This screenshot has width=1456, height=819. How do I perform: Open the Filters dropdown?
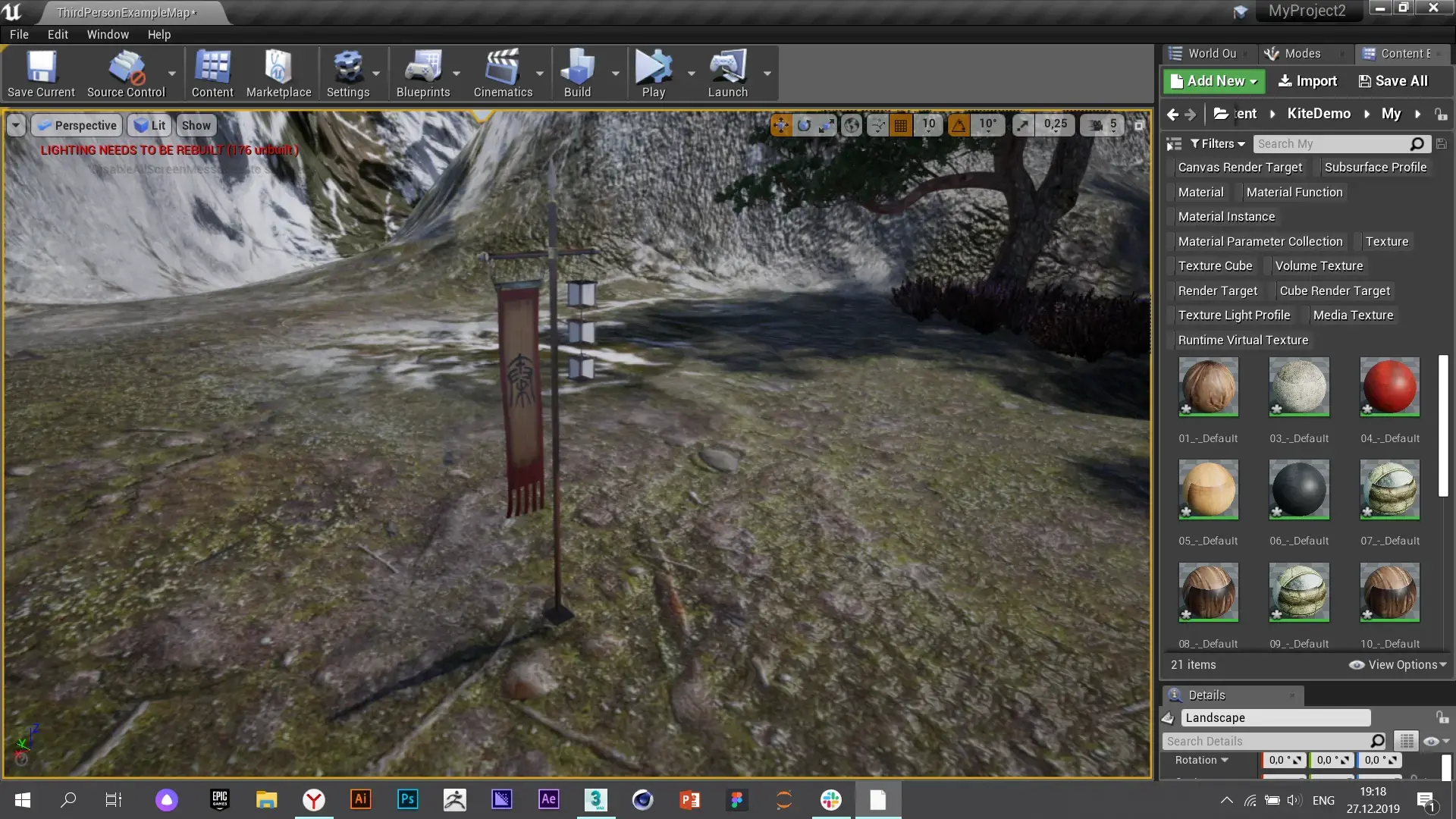click(1217, 144)
